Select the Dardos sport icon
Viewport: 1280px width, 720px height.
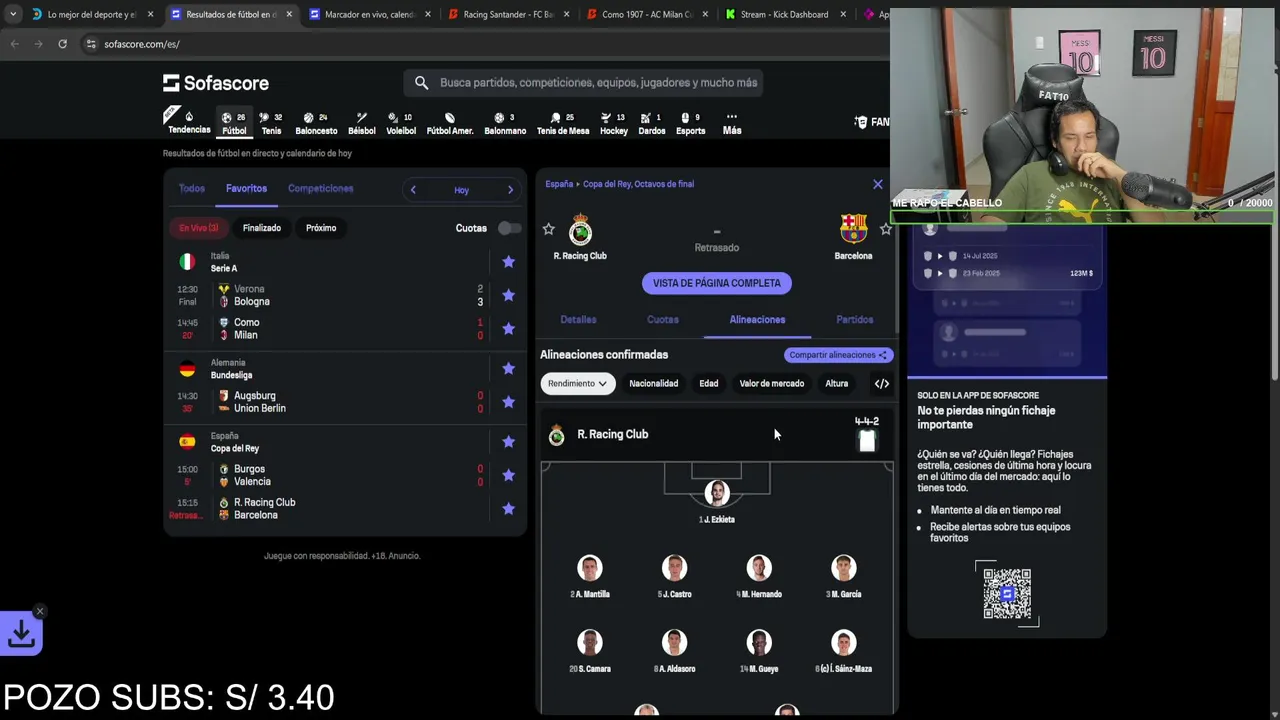point(651,123)
